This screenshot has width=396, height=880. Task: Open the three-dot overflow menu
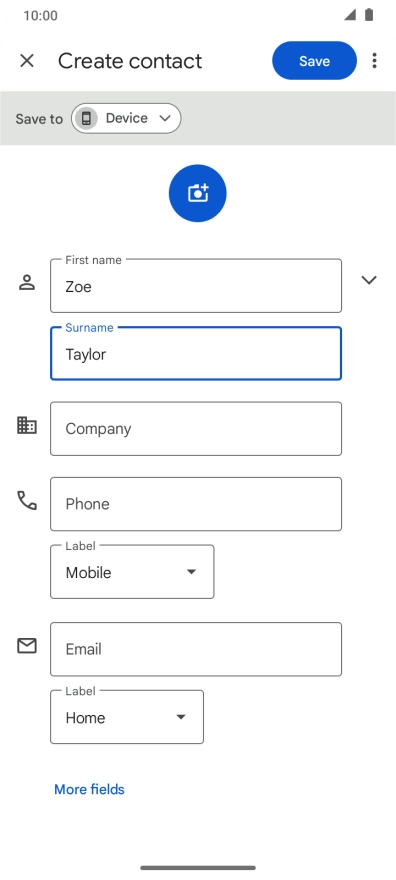(x=374, y=61)
